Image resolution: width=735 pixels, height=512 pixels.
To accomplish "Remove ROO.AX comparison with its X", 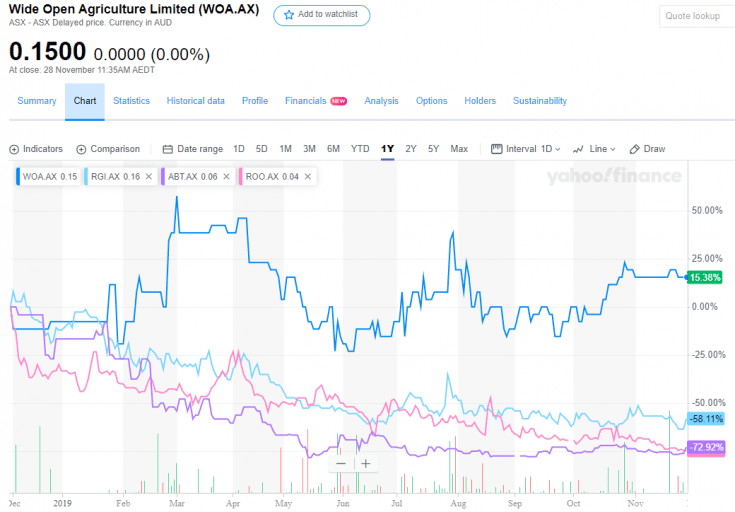I will point(308,177).
